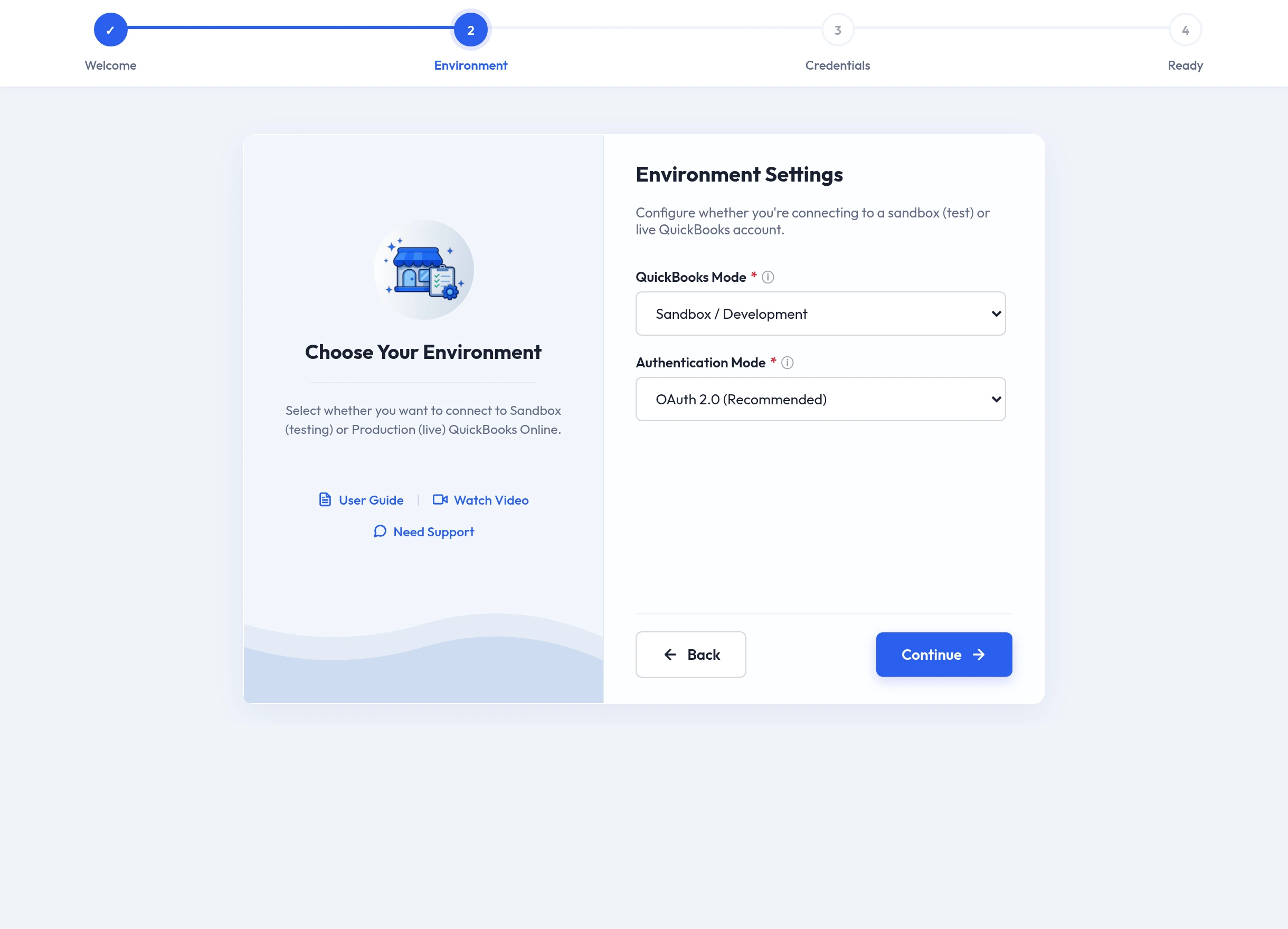Click the Credentials step label
Viewport: 1288px width, 929px height.
[x=838, y=65]
